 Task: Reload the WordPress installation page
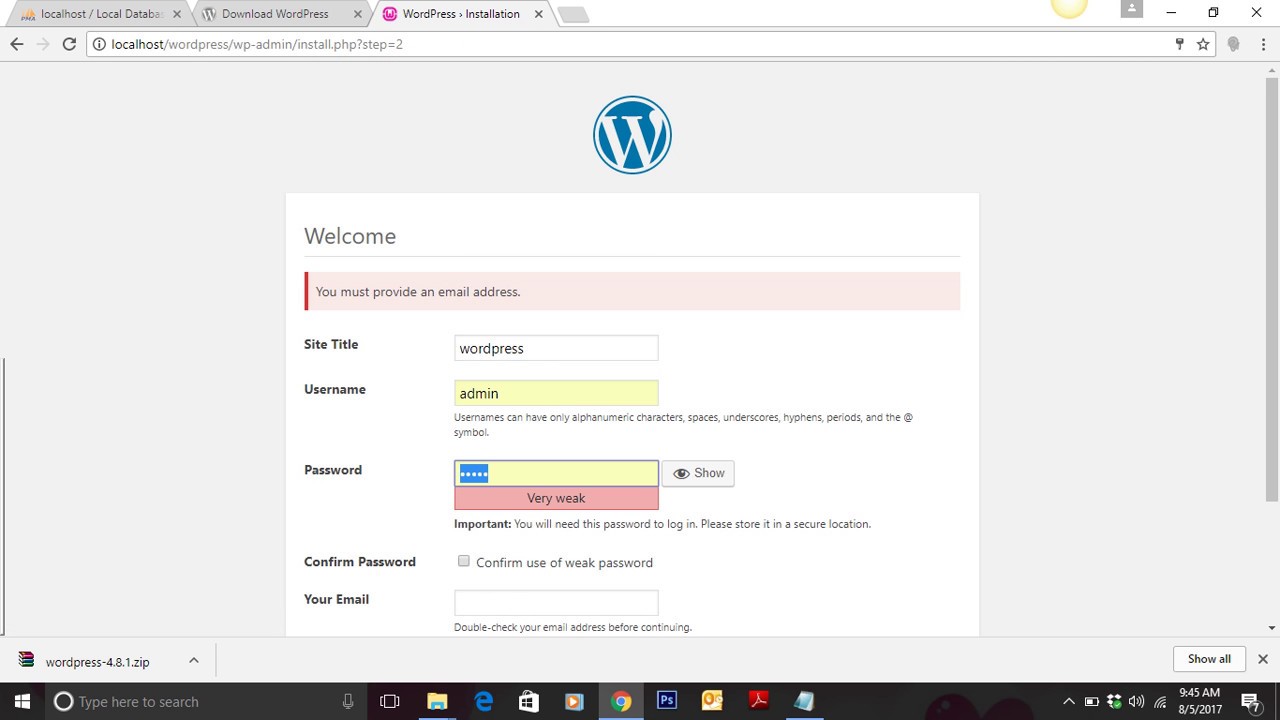pos(69,44)
